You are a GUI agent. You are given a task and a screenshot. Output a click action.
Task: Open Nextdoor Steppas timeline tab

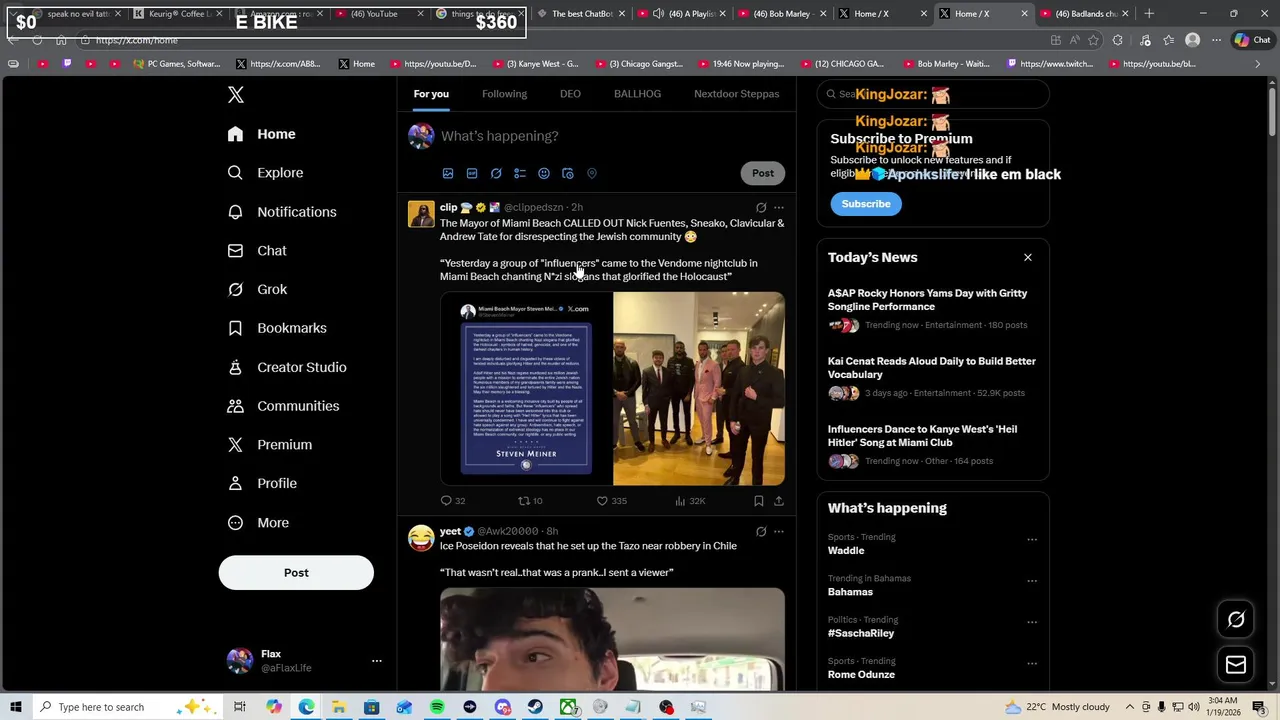click(x=736, y=94)
